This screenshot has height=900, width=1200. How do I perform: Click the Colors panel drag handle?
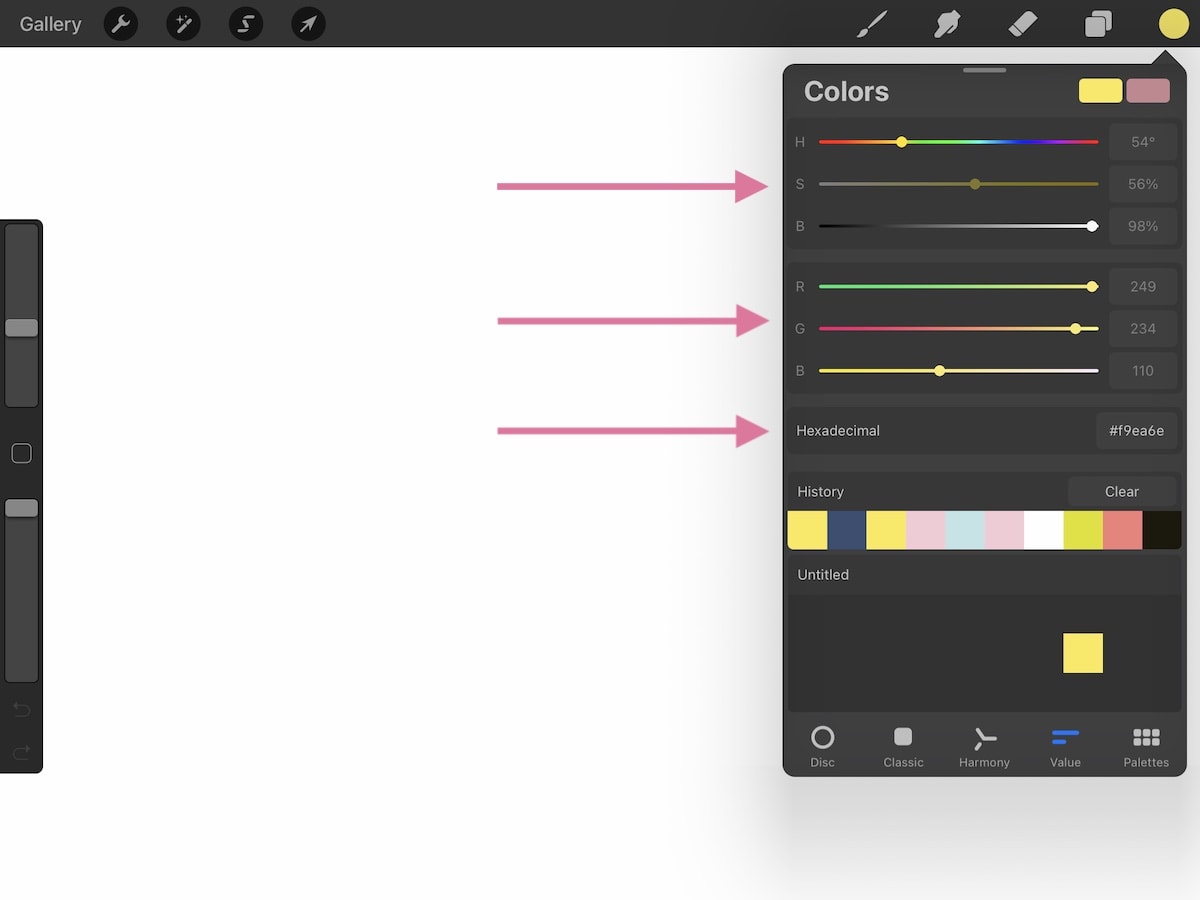pyautogui.click(x=985, y=70)
